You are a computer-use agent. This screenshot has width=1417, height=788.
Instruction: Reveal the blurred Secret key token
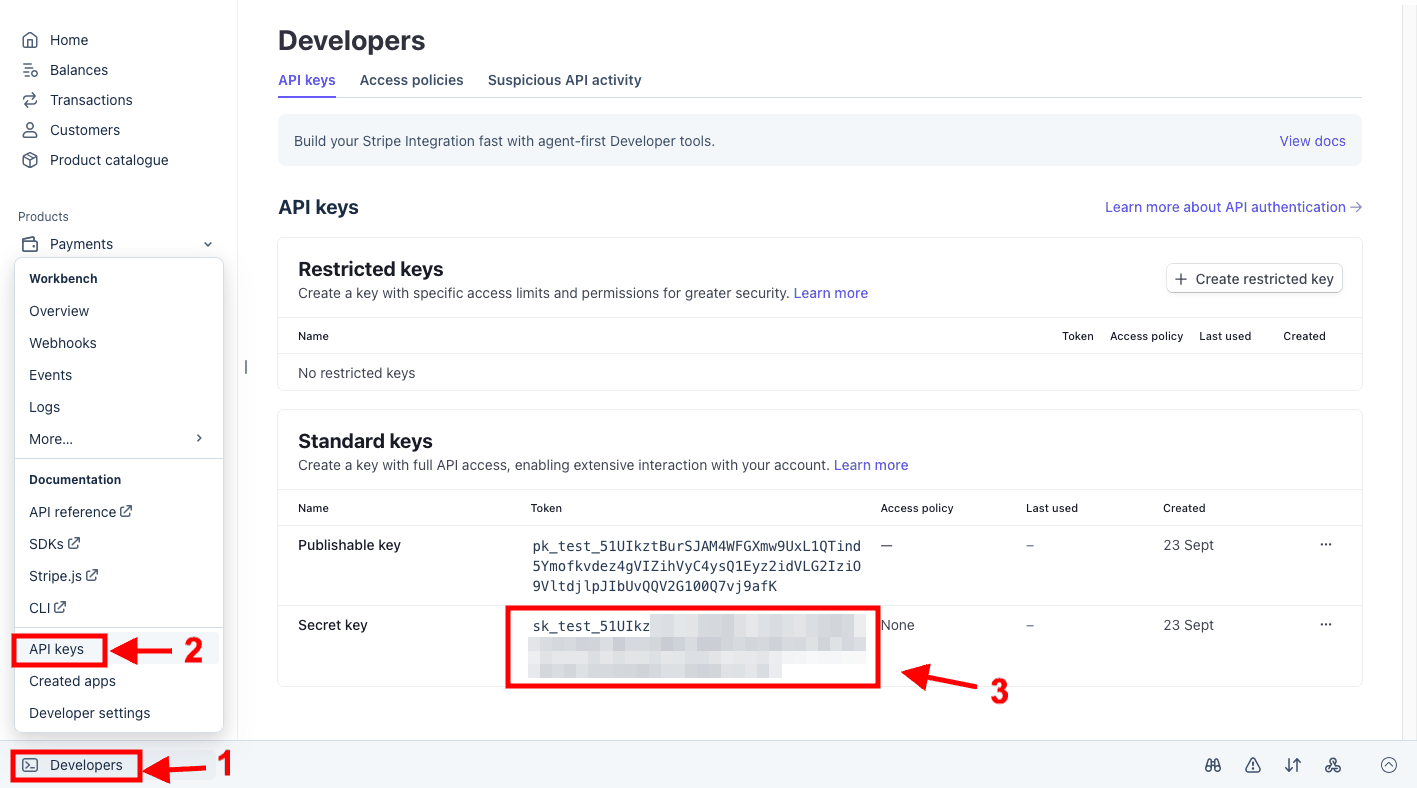pos(697,646)
